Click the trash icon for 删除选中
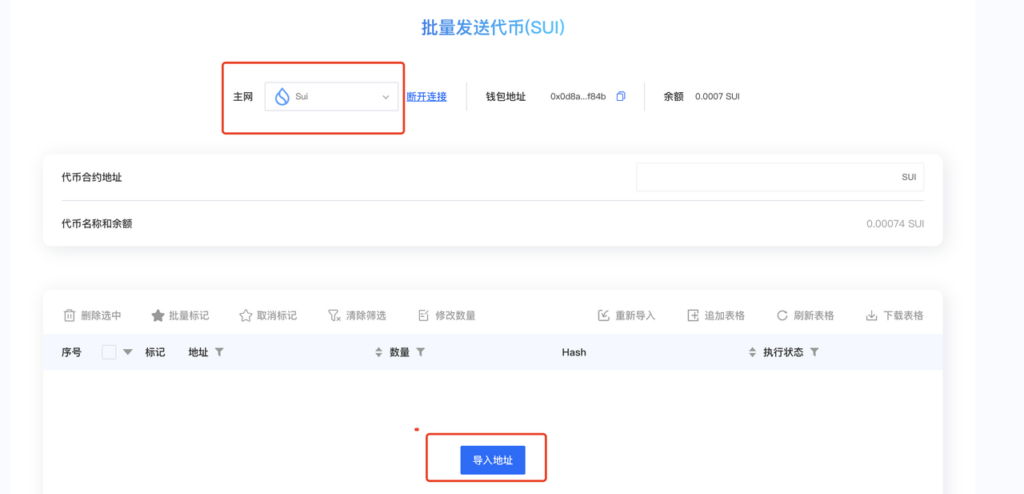1024x494 pixels. point(69,316)
